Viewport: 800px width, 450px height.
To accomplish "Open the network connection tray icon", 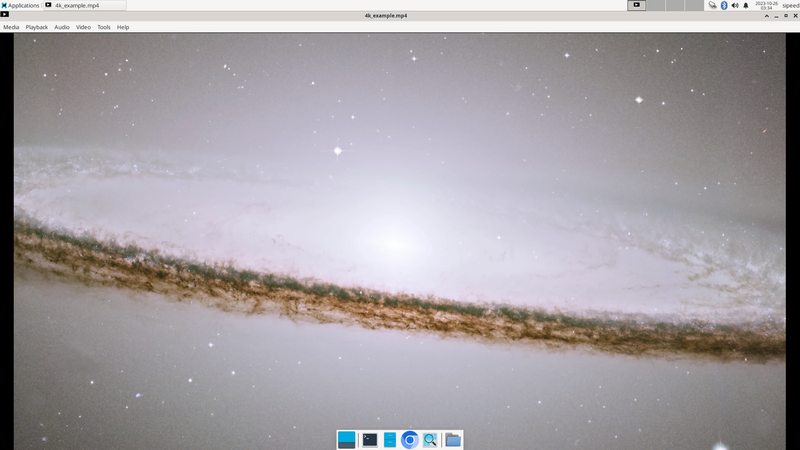I will [713, 5].
